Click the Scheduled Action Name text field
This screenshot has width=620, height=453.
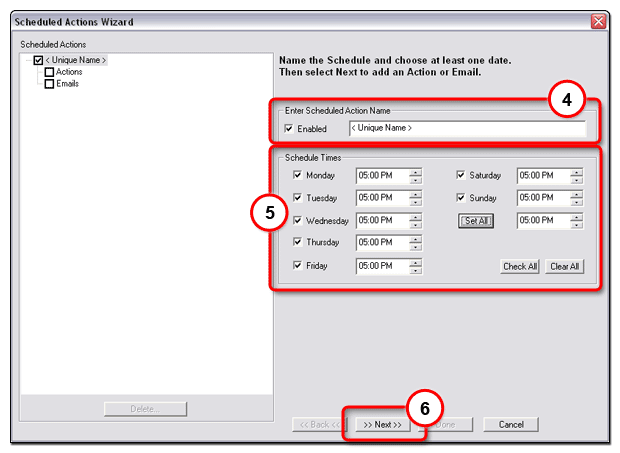[x=467, y=128]
